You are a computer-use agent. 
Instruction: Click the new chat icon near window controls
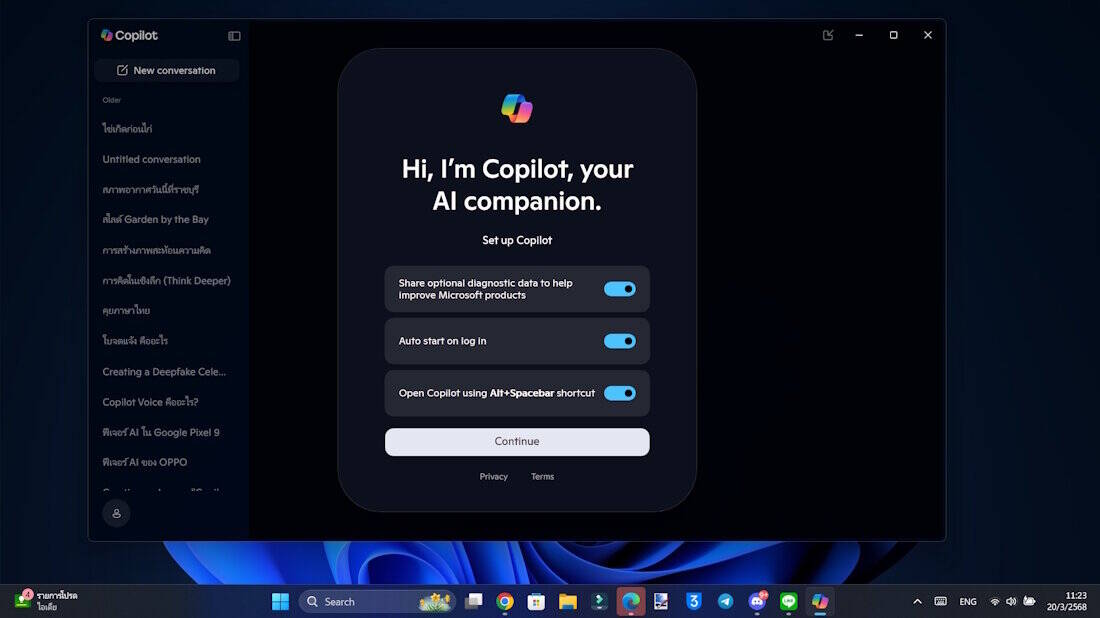pos(828,35)
